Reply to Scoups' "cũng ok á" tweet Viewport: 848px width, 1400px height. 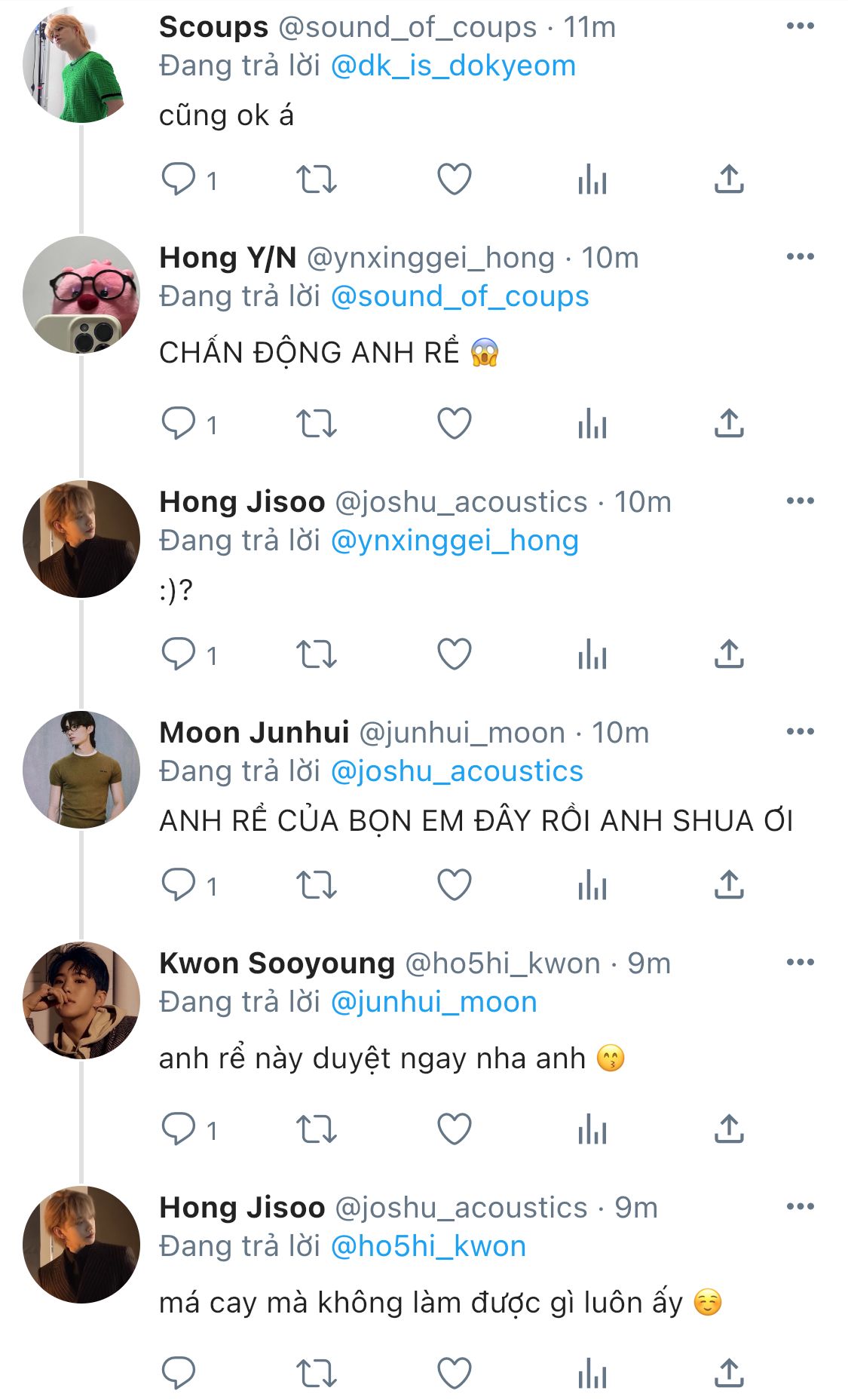[179, 179]
